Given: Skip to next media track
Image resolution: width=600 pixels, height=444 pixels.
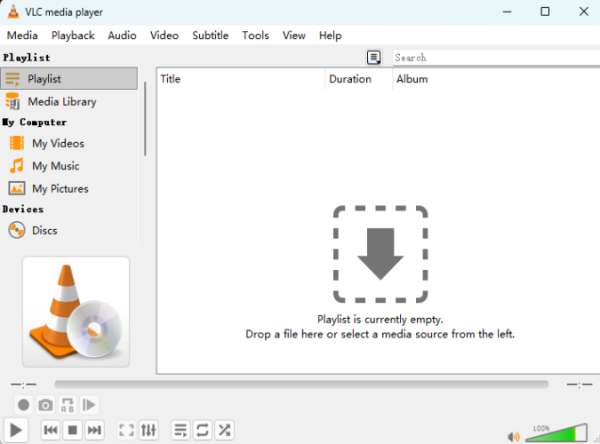Looking at the screenshot, I should pyautogui.click(x=94, y=430).
